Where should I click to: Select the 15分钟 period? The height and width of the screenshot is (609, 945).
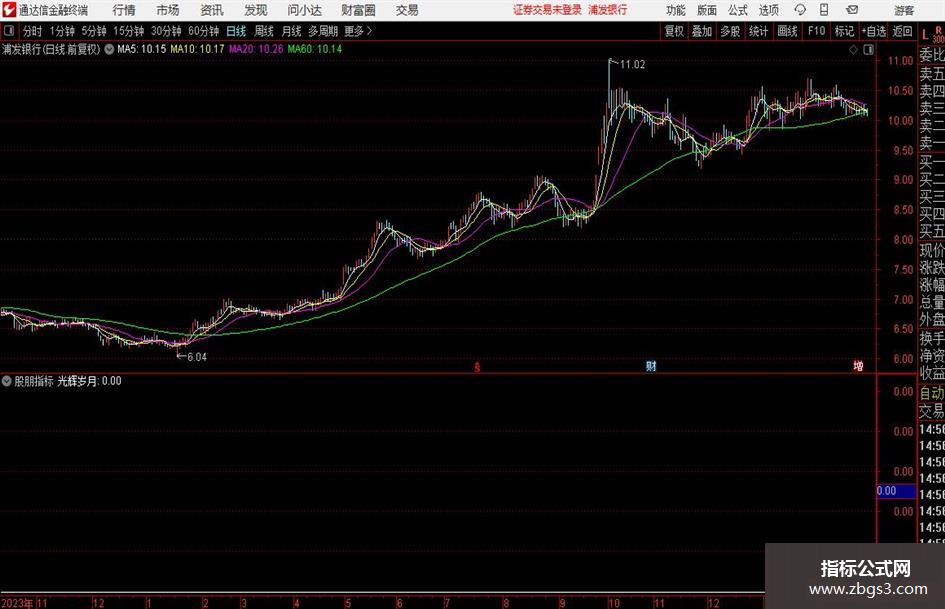(128, 31)
